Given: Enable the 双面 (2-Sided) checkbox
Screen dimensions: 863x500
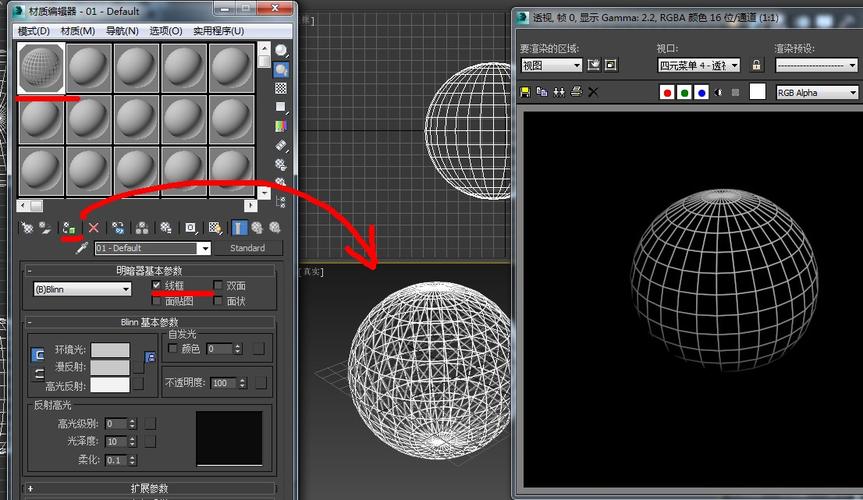Looking at the screenshot, I should click(x=217, y=286).
